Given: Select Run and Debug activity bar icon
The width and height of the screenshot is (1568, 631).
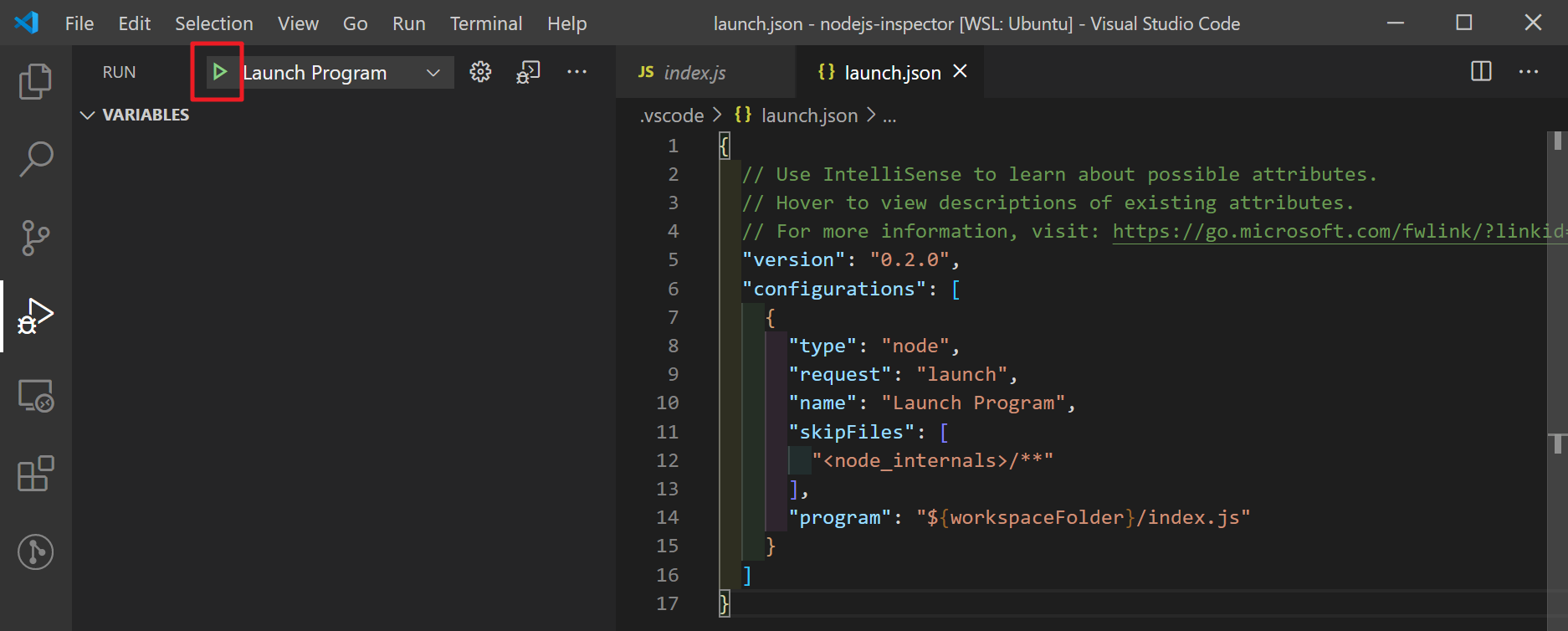Looking at the screenshot, I should 35,316.
